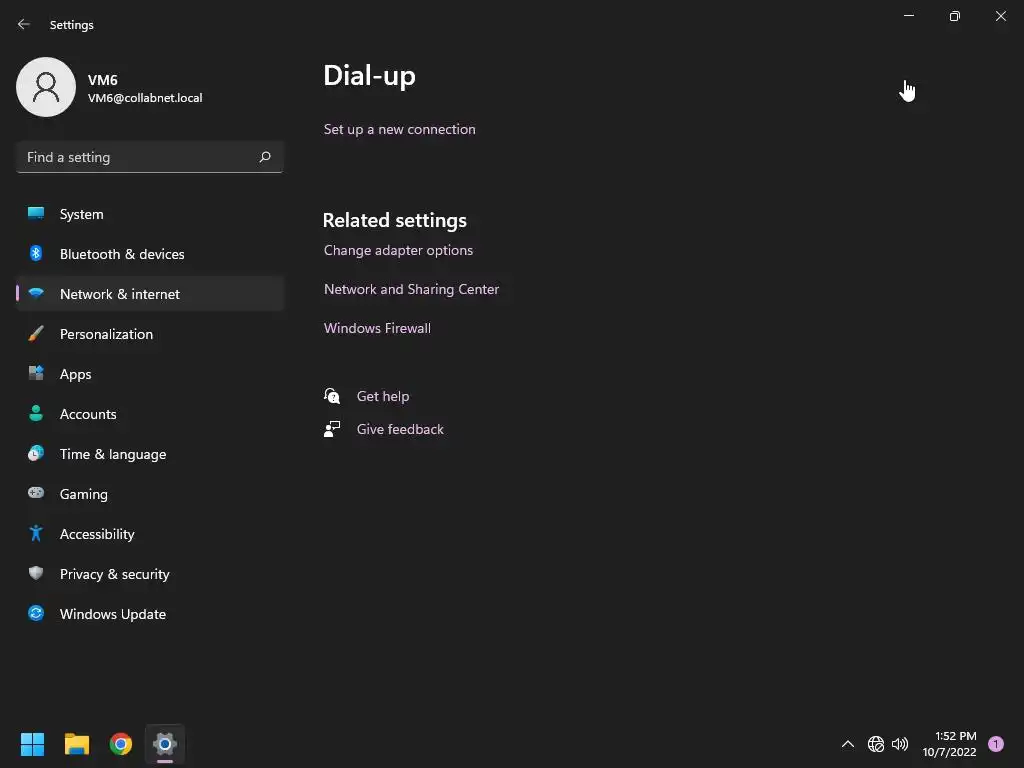Open Network and Sharing Center link
This screenshot has height=768, width=1024.
pyautogui.click(x=411, y=289)
